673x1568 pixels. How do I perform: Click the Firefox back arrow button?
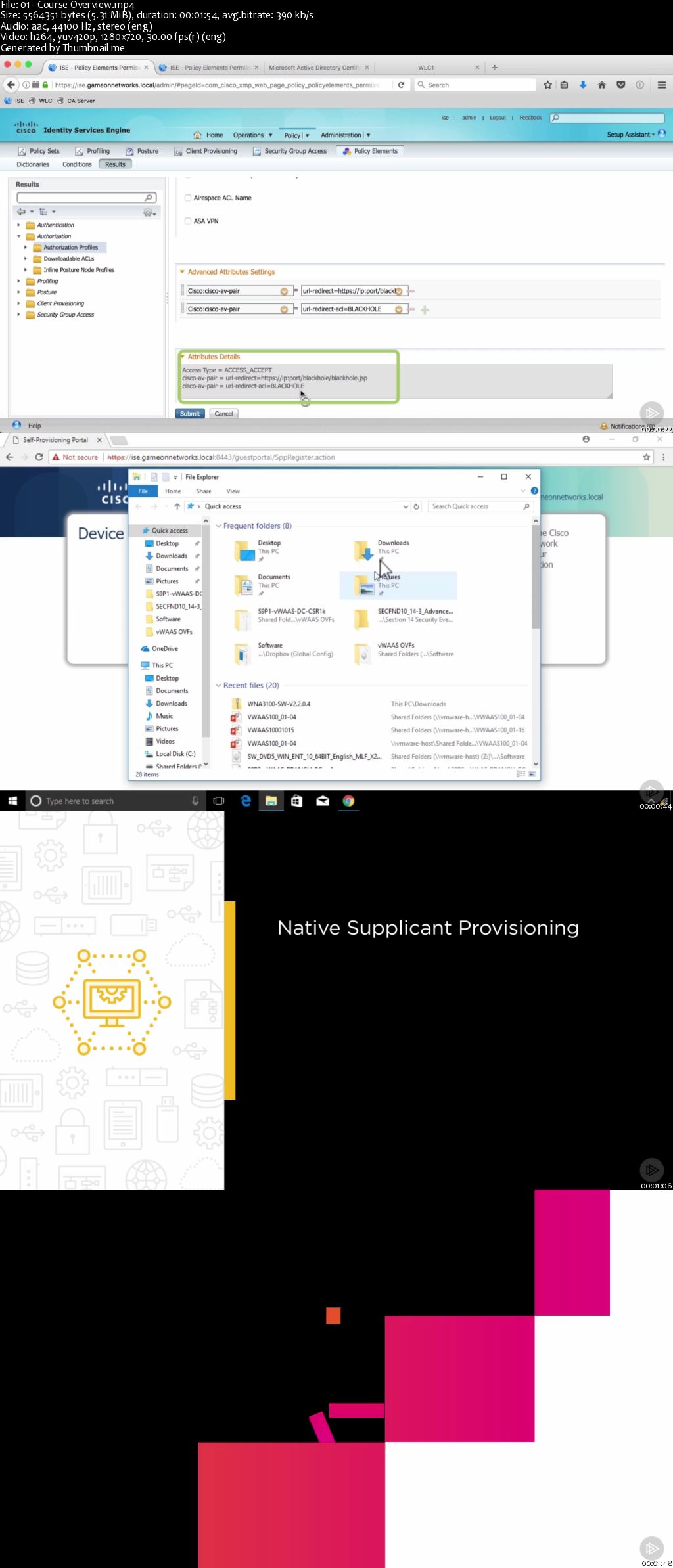click(11, 85)
